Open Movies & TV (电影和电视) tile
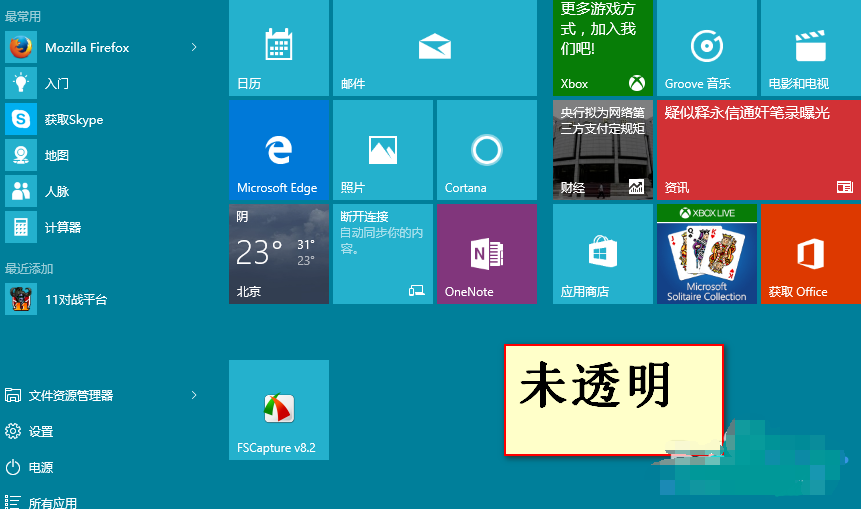 click(810, 47)
